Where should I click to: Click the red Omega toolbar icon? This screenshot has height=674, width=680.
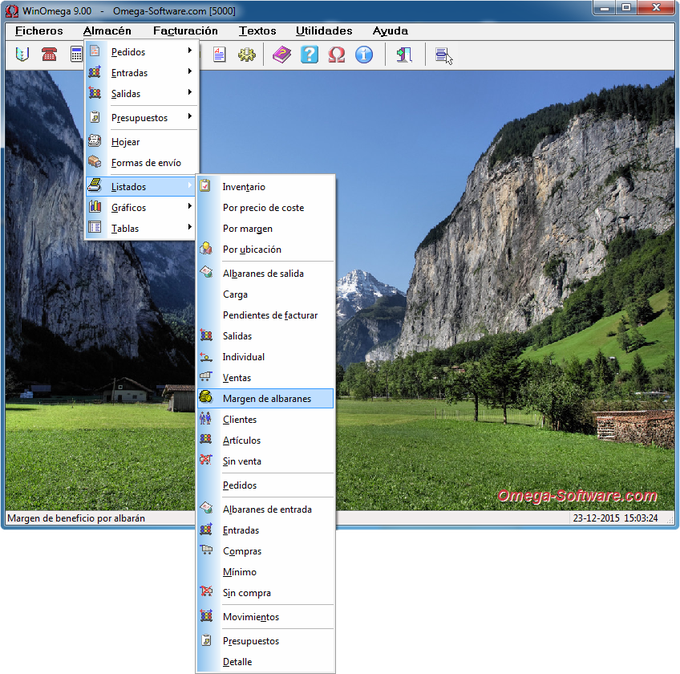click(x=337, y=55)
